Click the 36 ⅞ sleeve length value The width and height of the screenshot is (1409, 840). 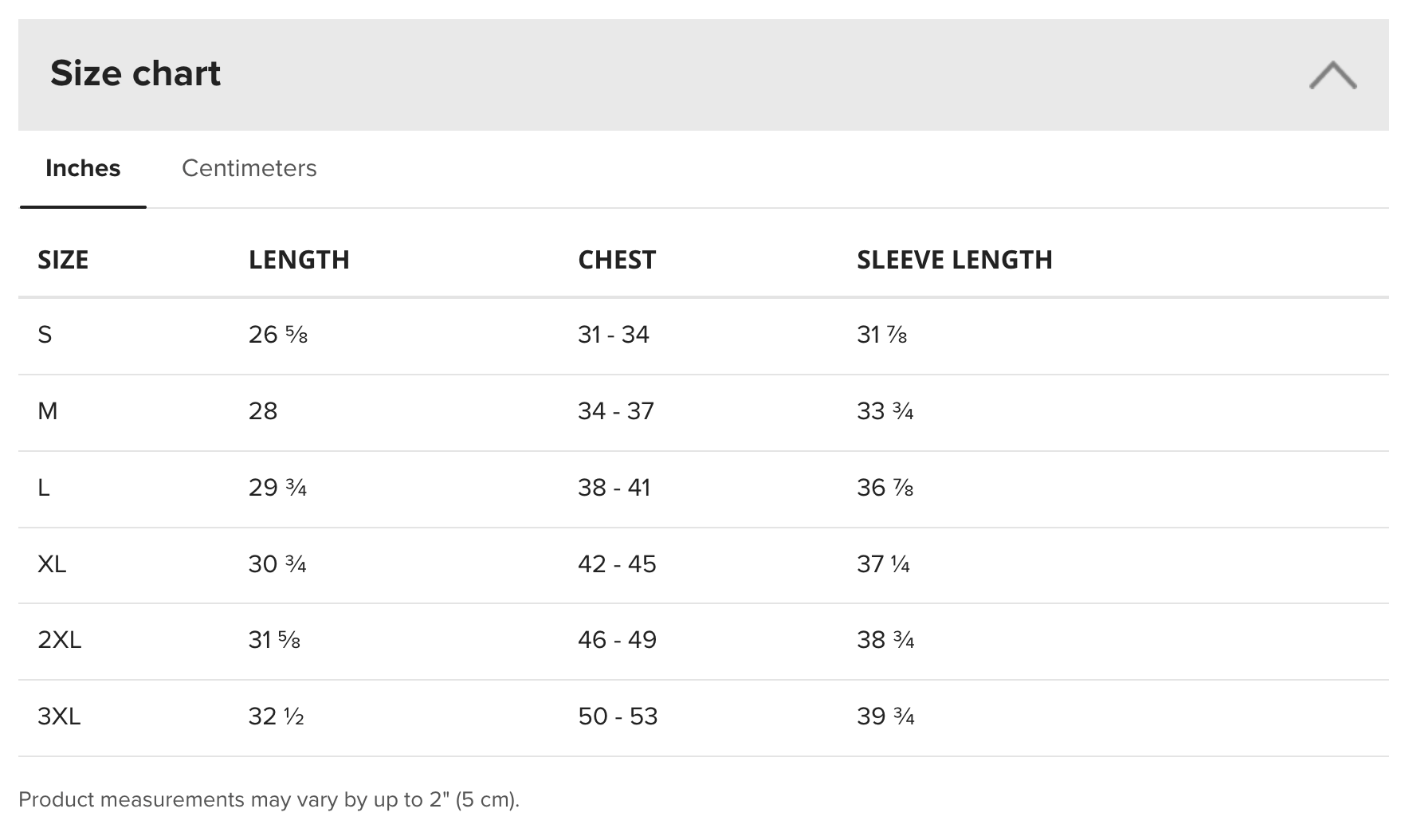(x=885, y=488)
